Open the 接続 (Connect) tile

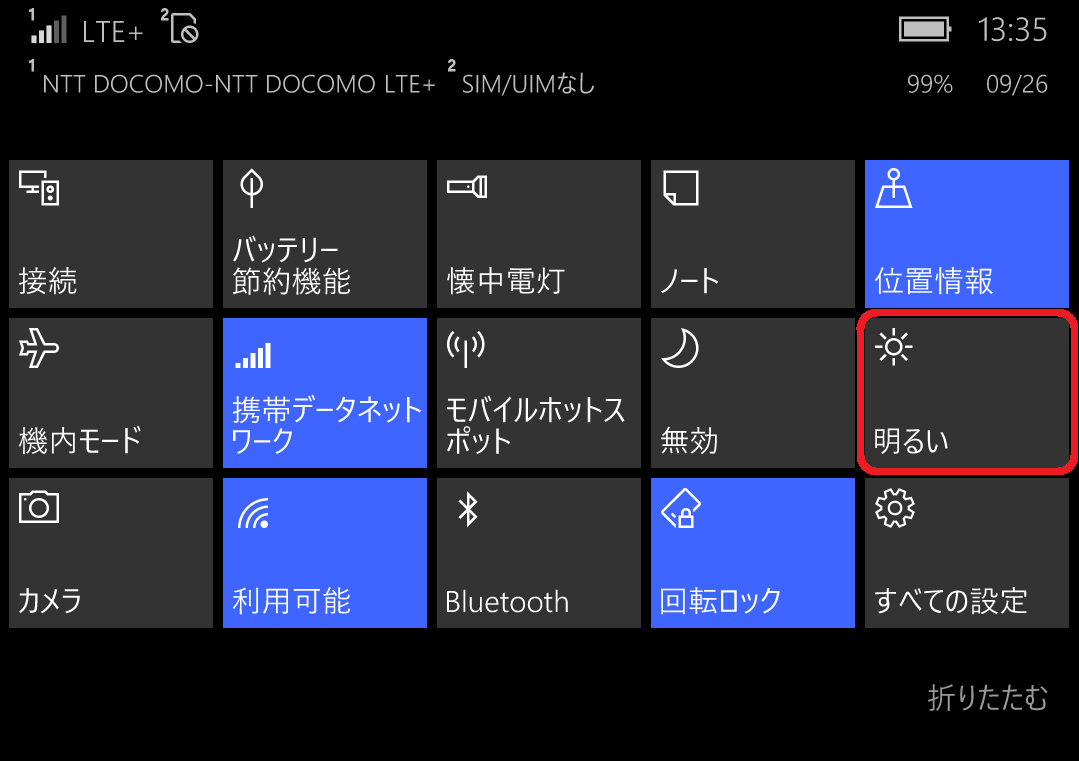111,234
